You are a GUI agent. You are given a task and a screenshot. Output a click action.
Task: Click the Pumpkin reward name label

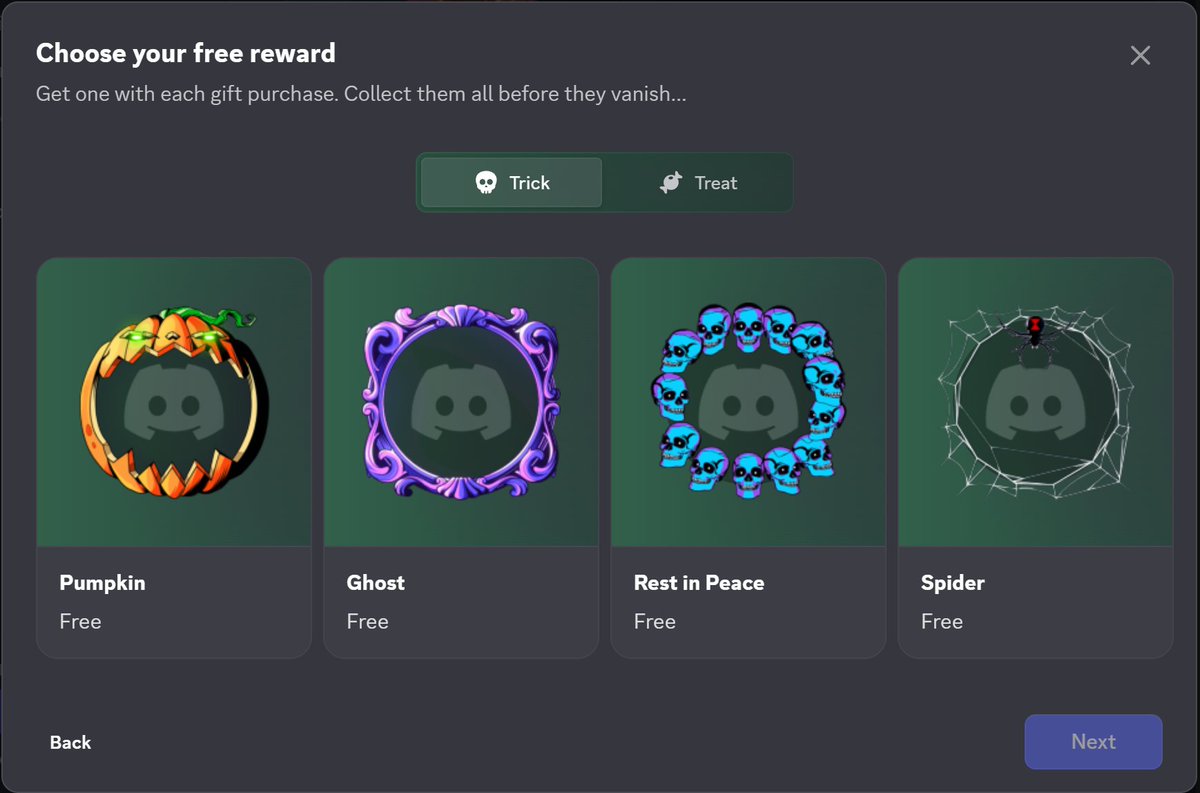click(102, 583)
